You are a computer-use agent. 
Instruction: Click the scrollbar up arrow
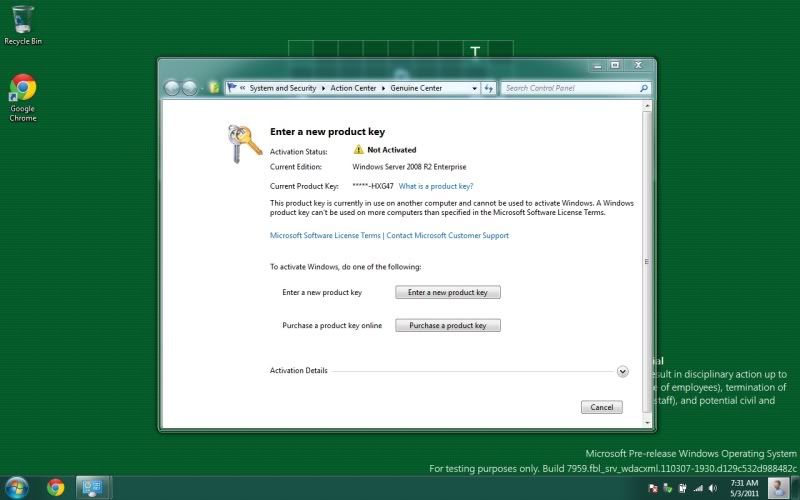click(647, 106)
